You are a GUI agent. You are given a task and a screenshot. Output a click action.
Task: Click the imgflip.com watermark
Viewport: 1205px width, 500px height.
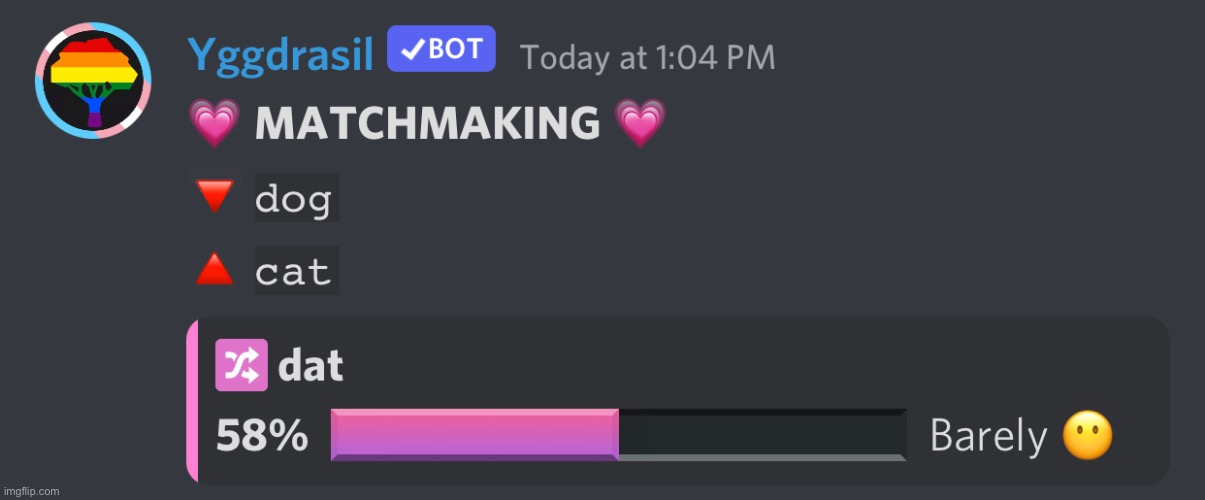pos(31,491)
